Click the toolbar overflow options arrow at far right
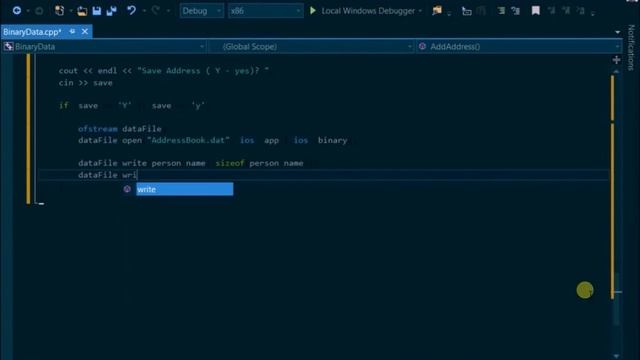This screenshot has width=640, height=360. [x=593, y=13]
